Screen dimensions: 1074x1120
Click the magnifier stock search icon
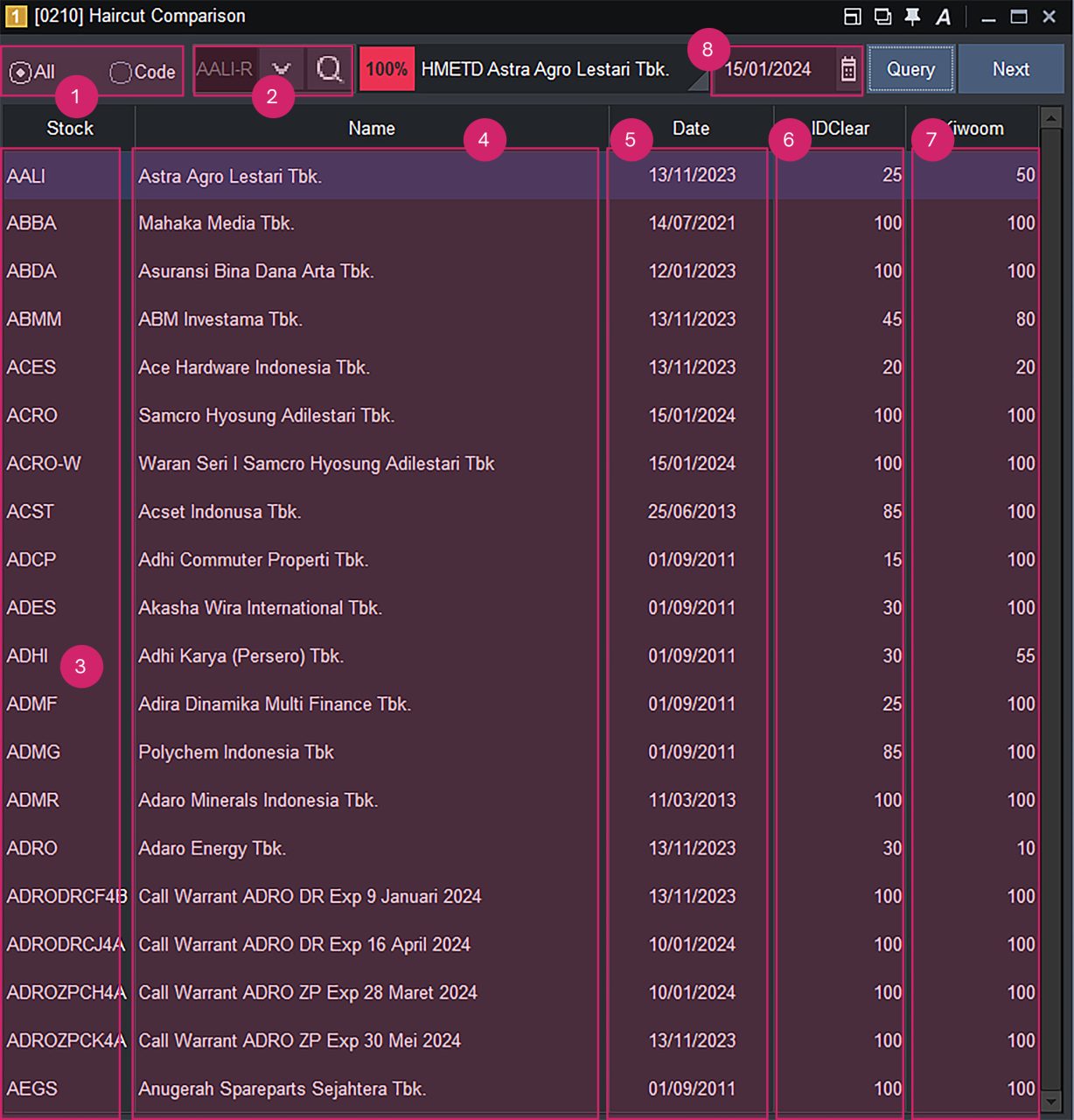point(330,69)
